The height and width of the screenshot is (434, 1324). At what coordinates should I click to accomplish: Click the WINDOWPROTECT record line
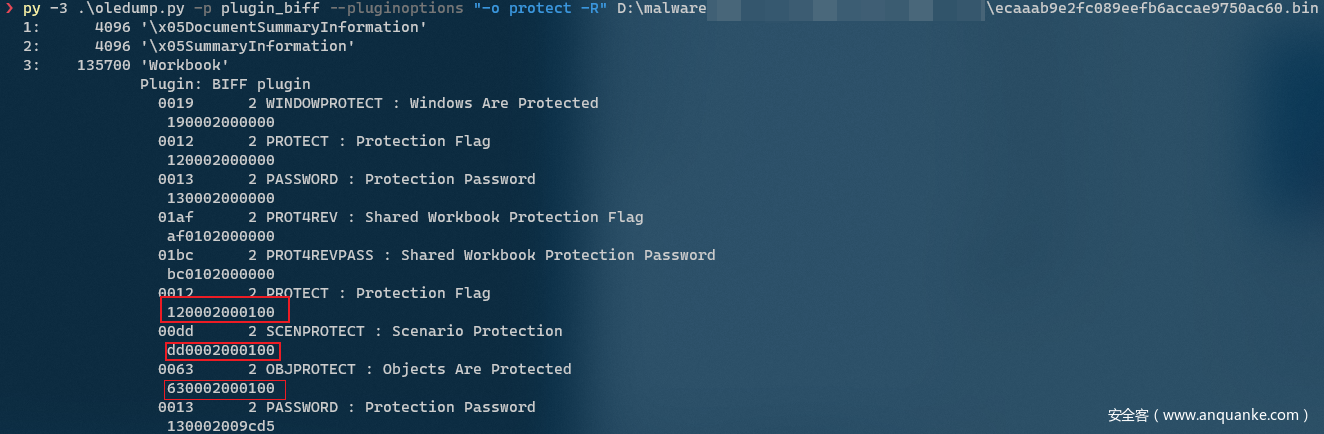(378, 103)
